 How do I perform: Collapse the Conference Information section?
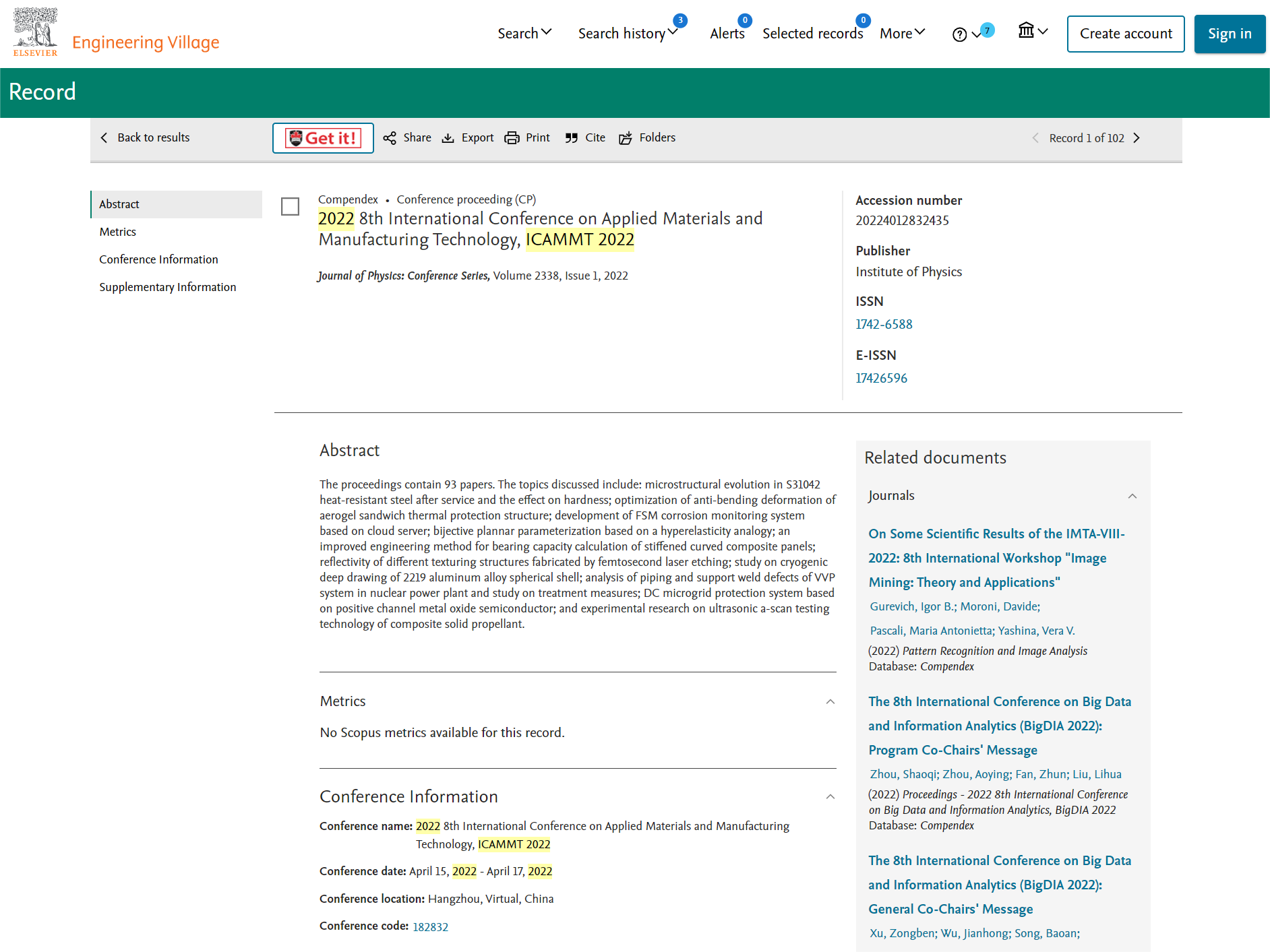tap(830, 796)
